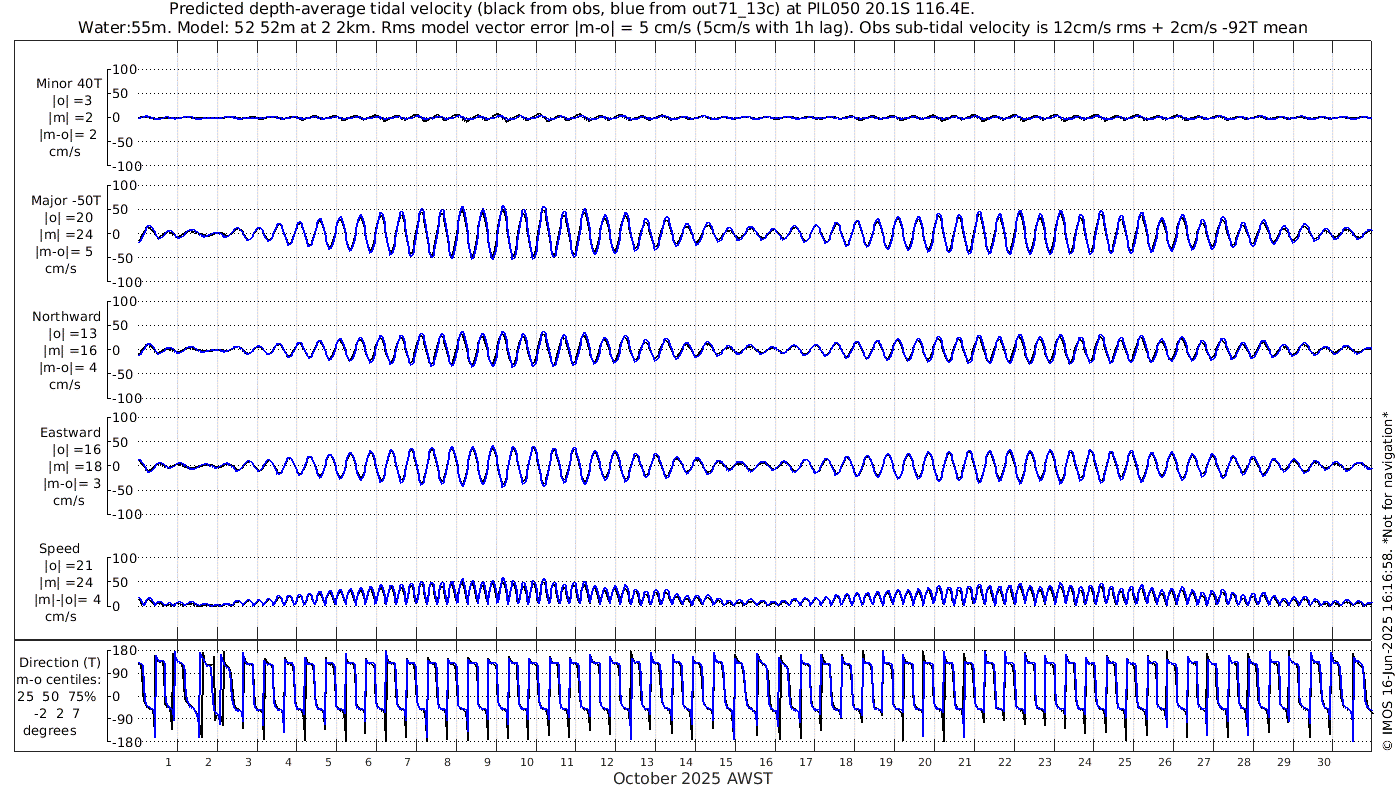
Task: Click day "21" on the date axis
Action: [965, 761]
